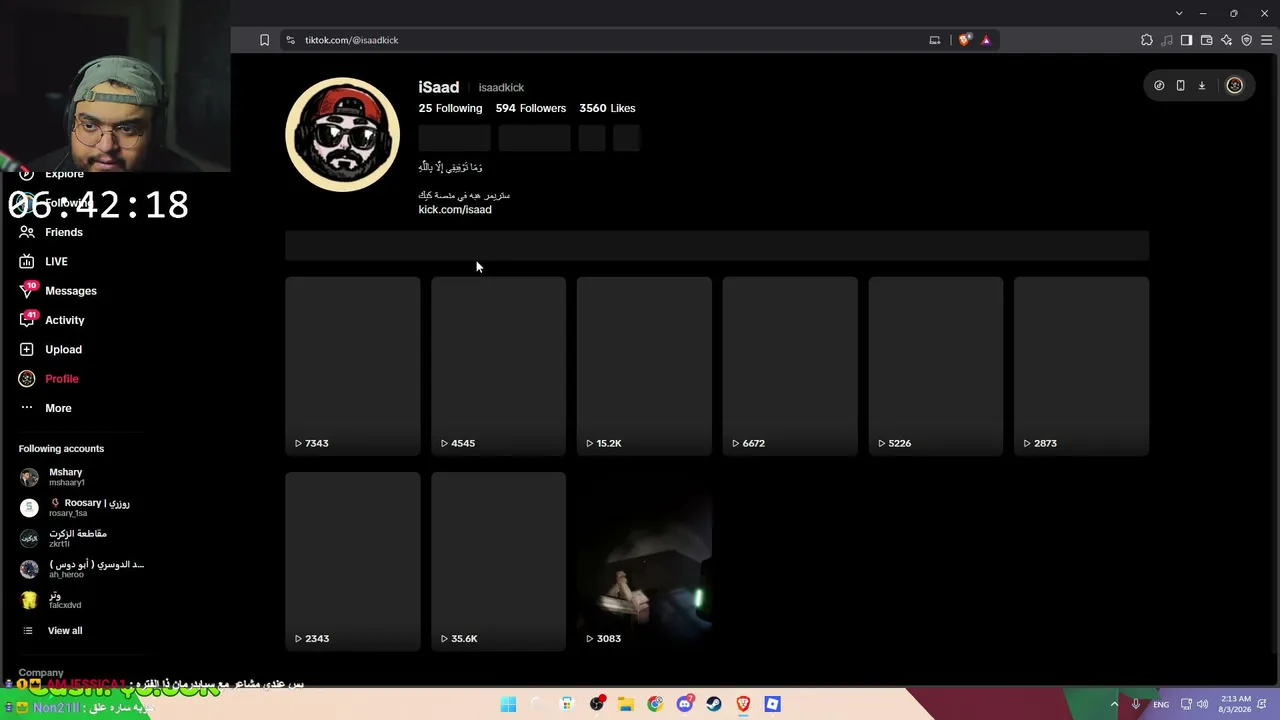
Task: Go to the LIVE section
Action: (43, 261)
